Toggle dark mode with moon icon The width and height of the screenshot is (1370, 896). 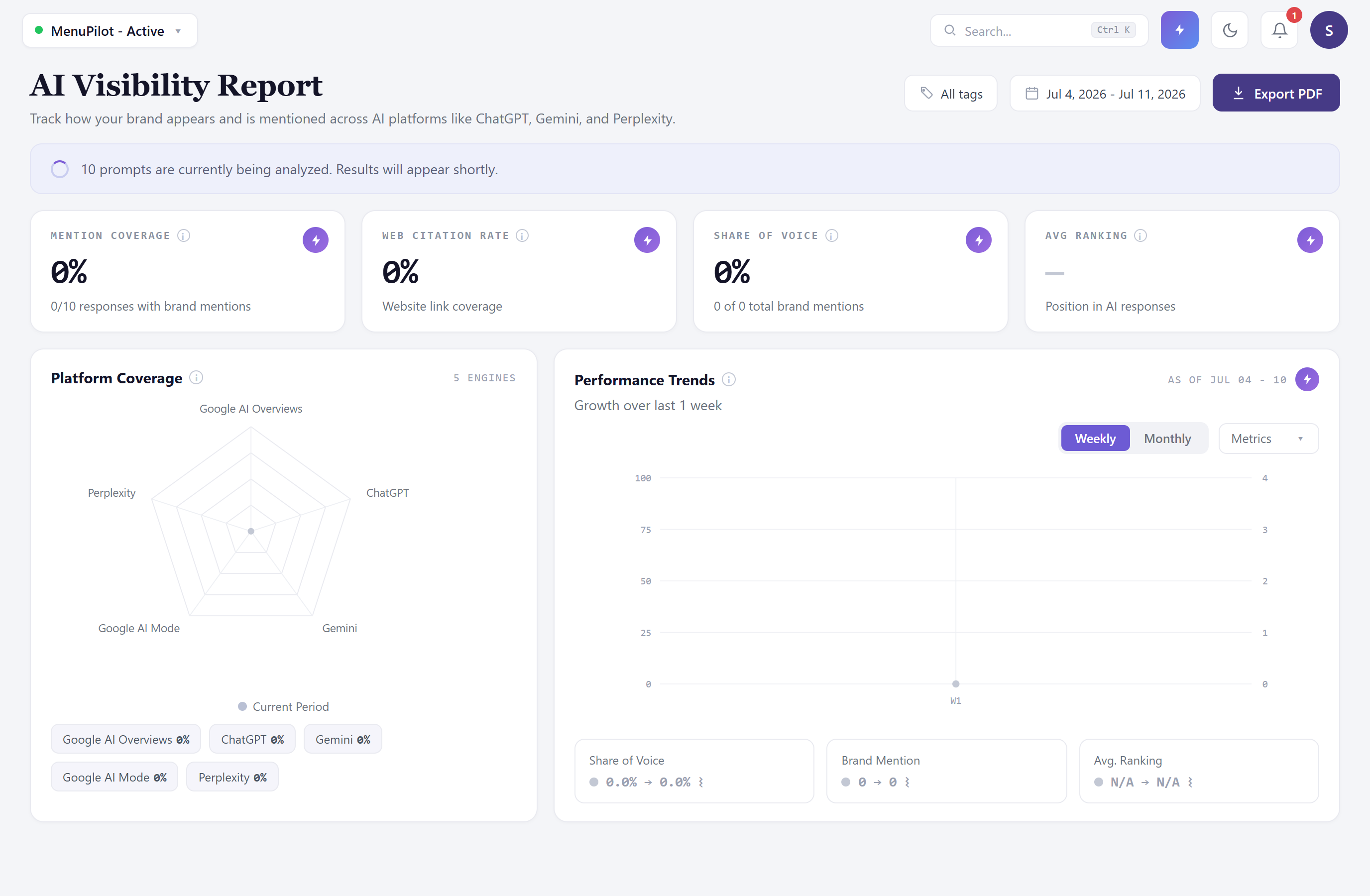coord(1230,30)
